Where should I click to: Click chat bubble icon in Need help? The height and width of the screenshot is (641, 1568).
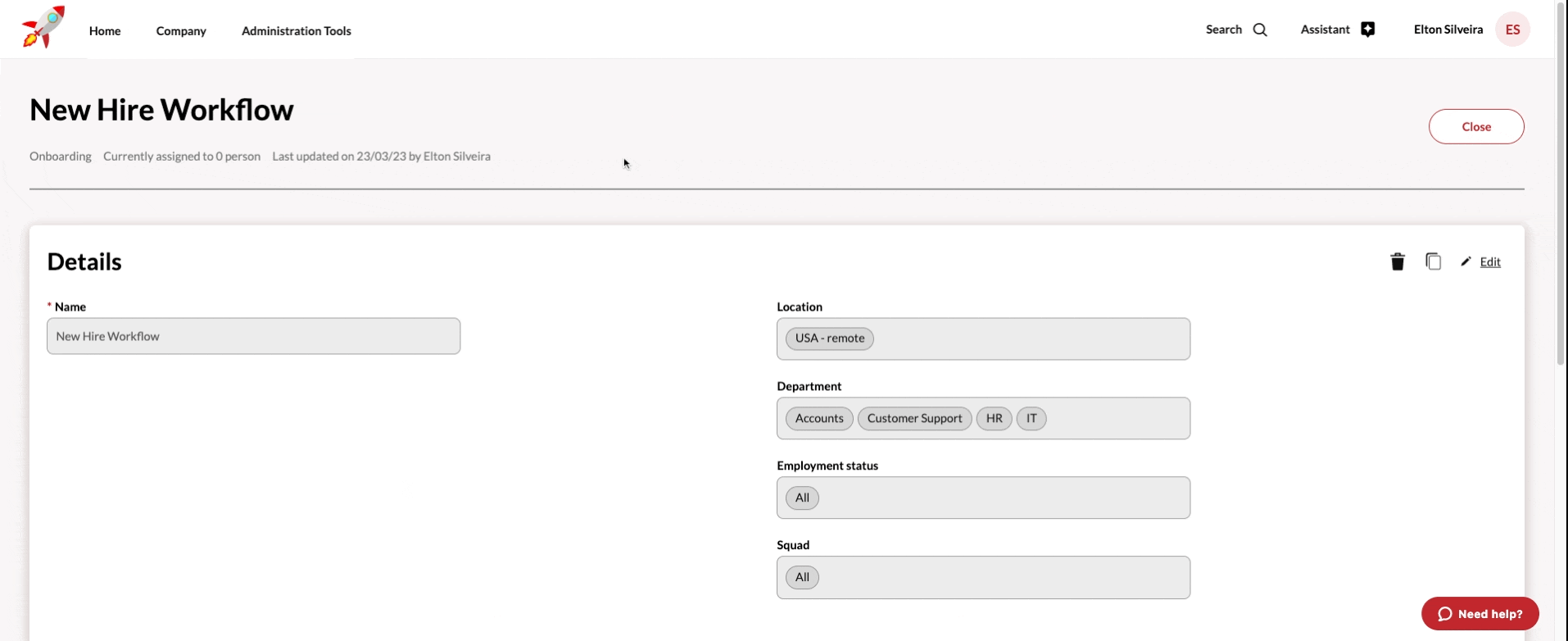[1444, 614]
